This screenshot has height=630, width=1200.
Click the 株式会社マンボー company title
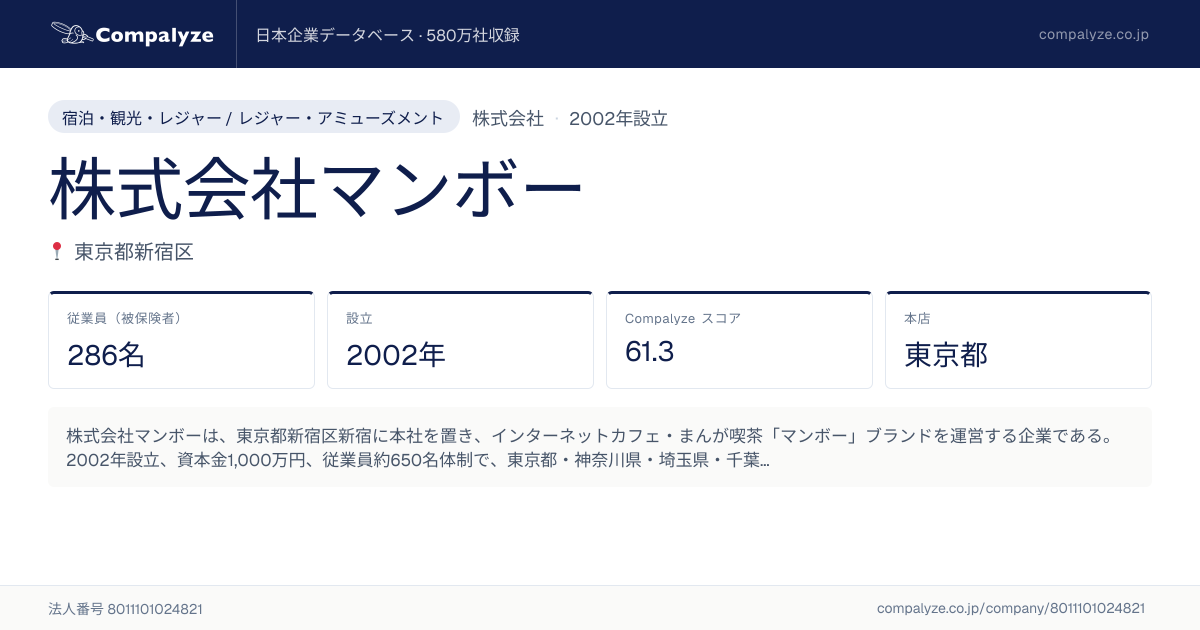coord(316,187)
